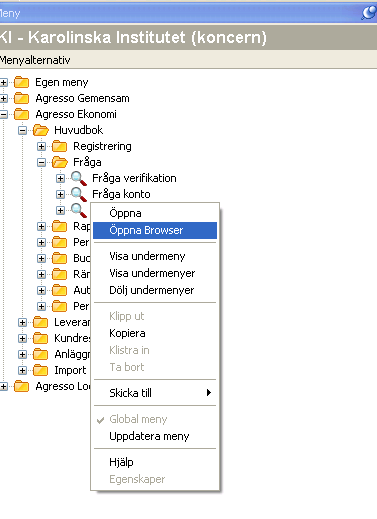Select the Fråga folder label
The image size is (377, 519).
click(x=87, y=162)
